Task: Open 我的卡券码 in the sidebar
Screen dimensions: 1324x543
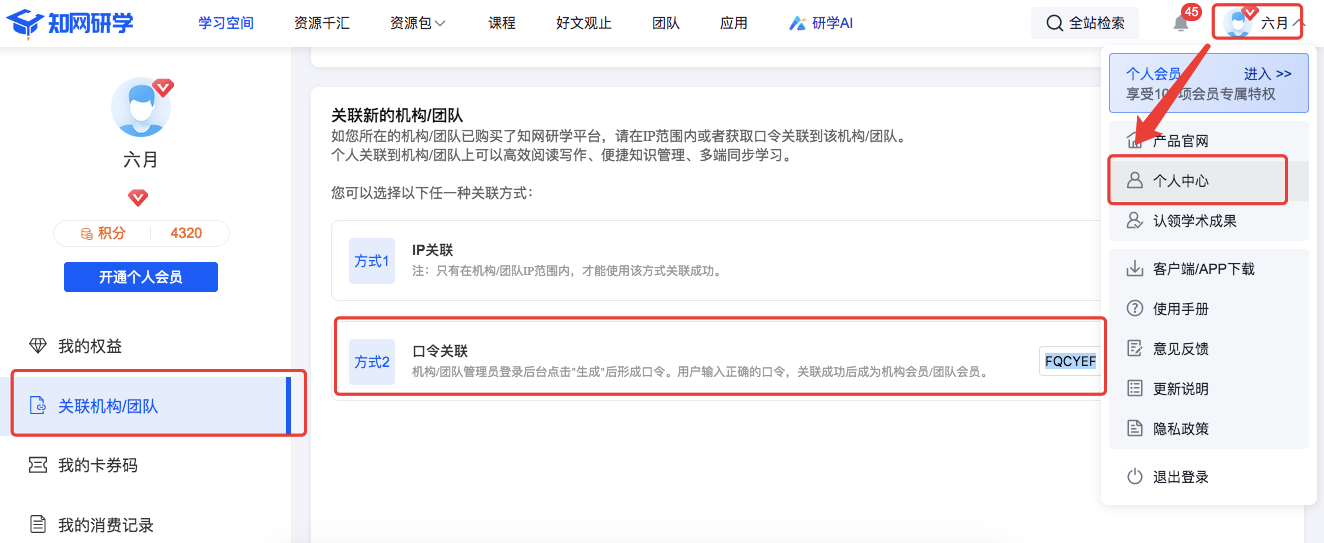Action: [x=97, y=465]
